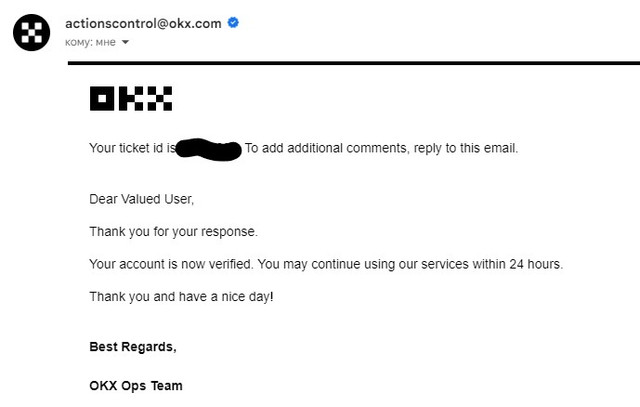The image size is (640, 407).
Task: Open the OKX sender avatar
Action: coord(31,33)
